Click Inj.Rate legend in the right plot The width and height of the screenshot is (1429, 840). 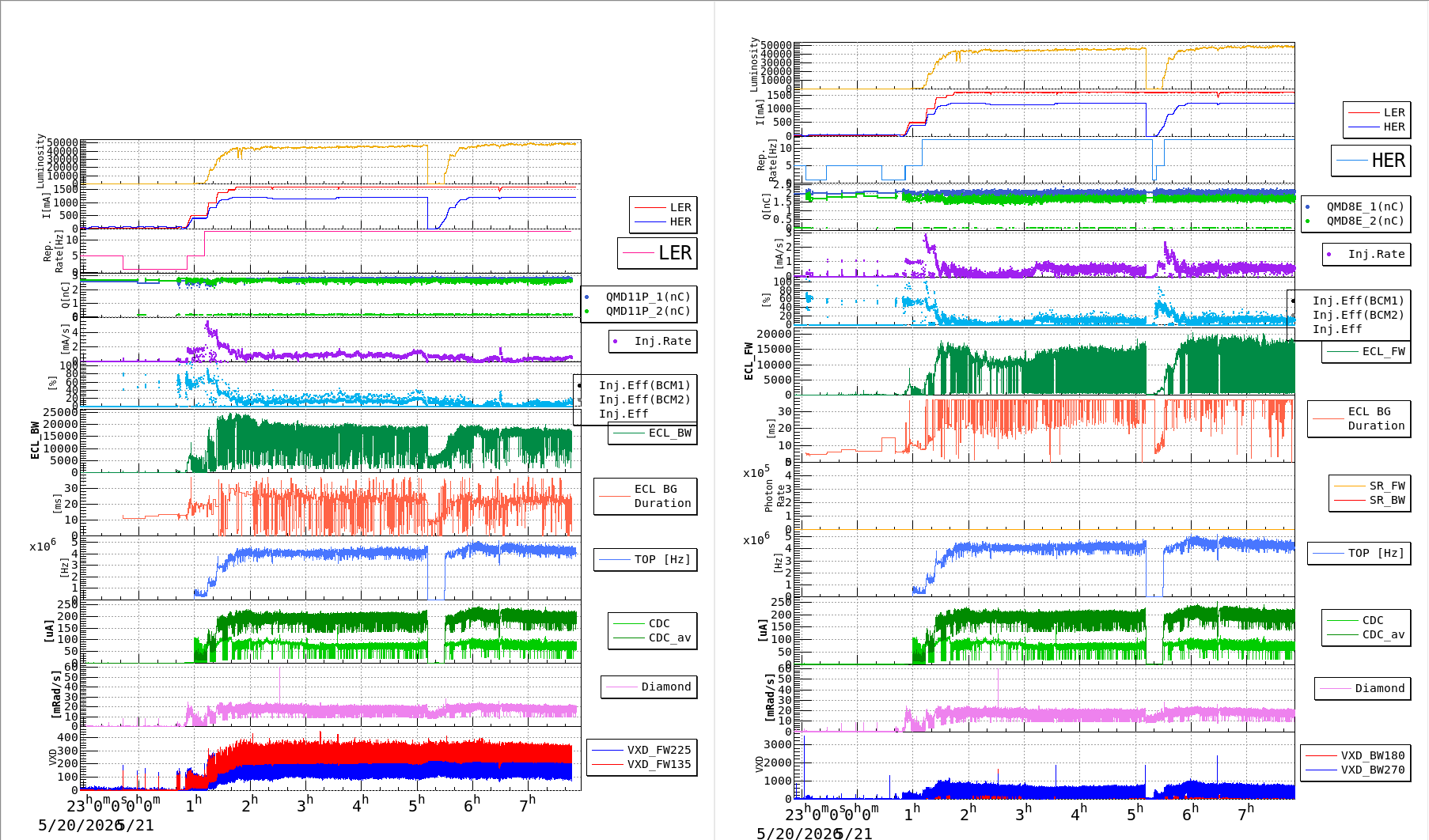pyautogui.click(x=1366, y=254)
